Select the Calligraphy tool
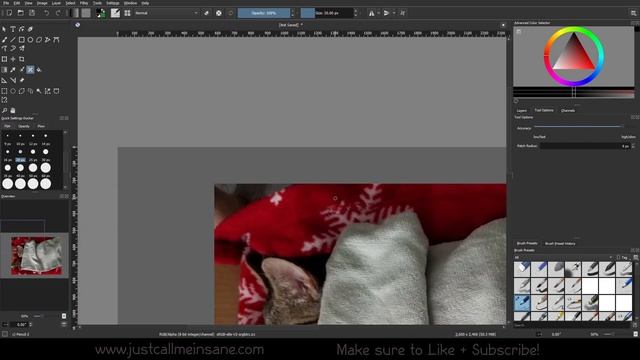The width and height of the screenshot is (640, 360). [x=30, y=29]
